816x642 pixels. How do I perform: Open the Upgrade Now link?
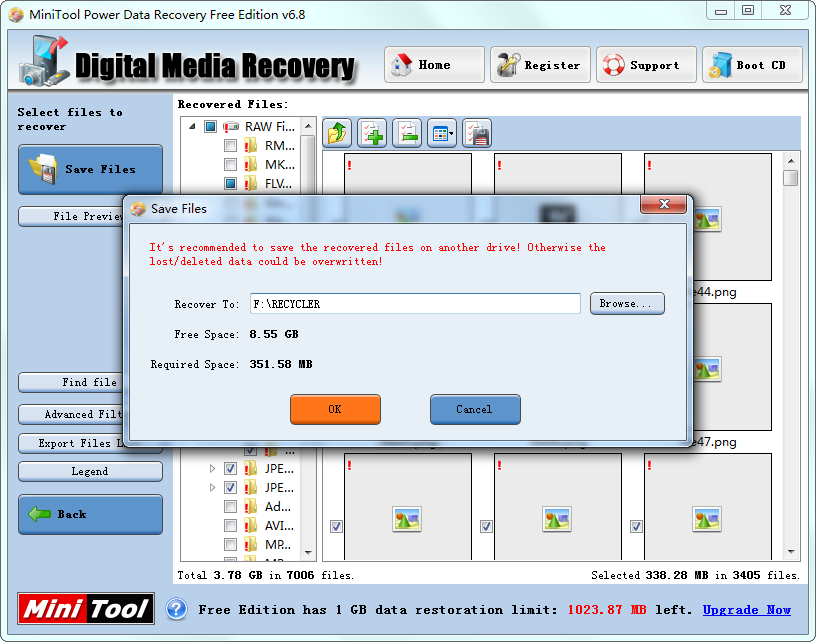pyautogui.click(x=746, y=609)
